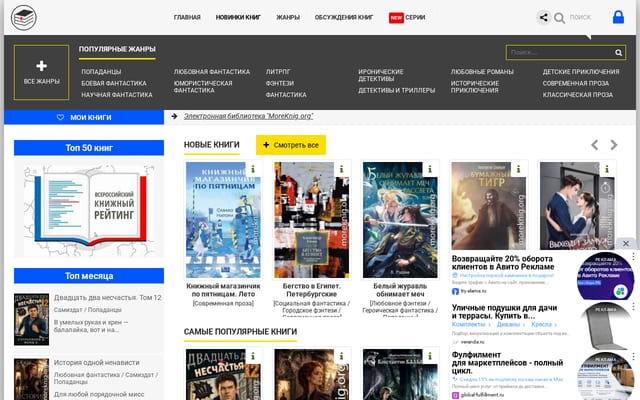This screenshot has width=640, height=400.
Task: Click Фулфилмент для маркетплейсов ad headline
Action: click(507, 362)
